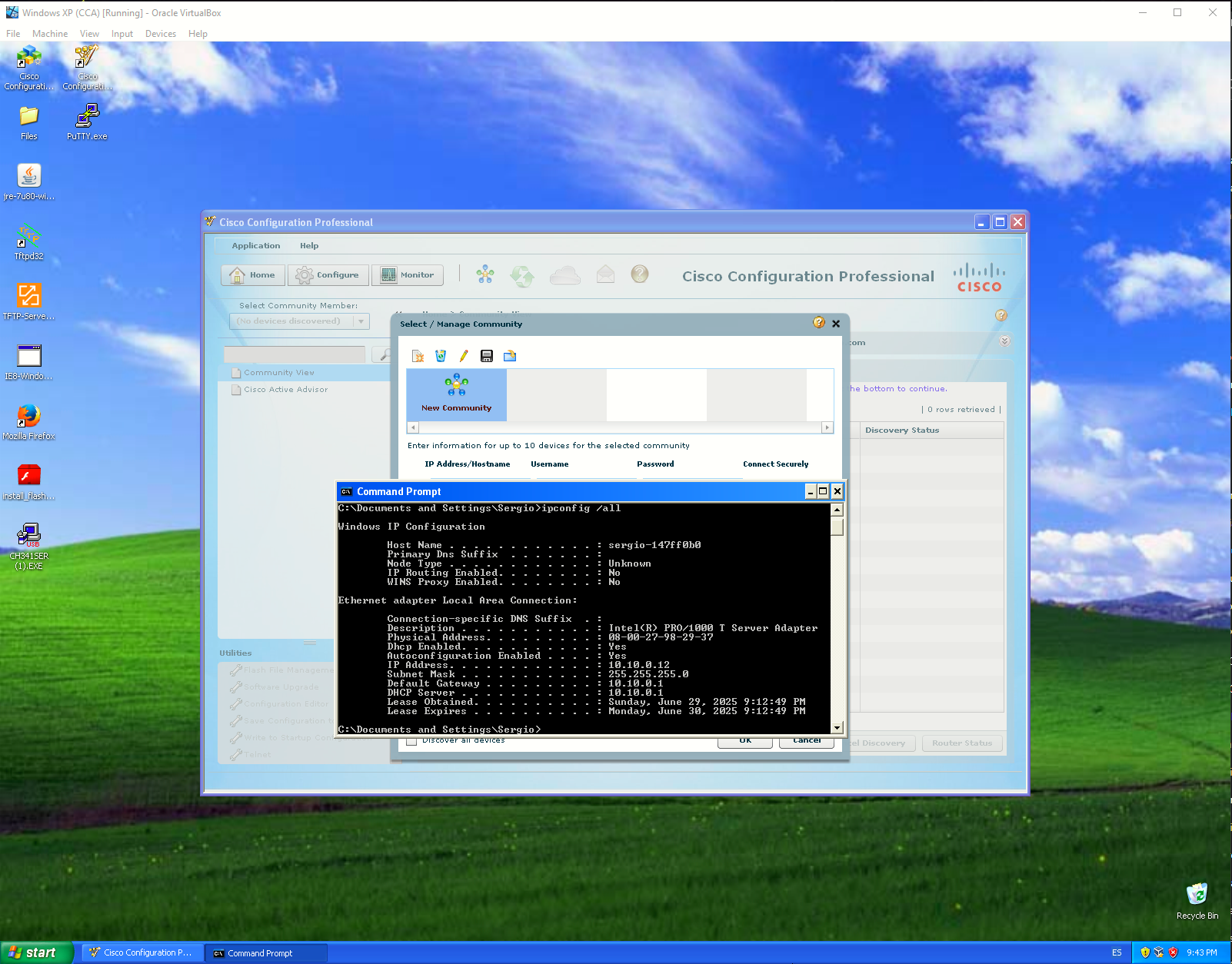The image size is (1232, 964).
Task: Select Community View in the tree
Action: (x=279, y=373)
